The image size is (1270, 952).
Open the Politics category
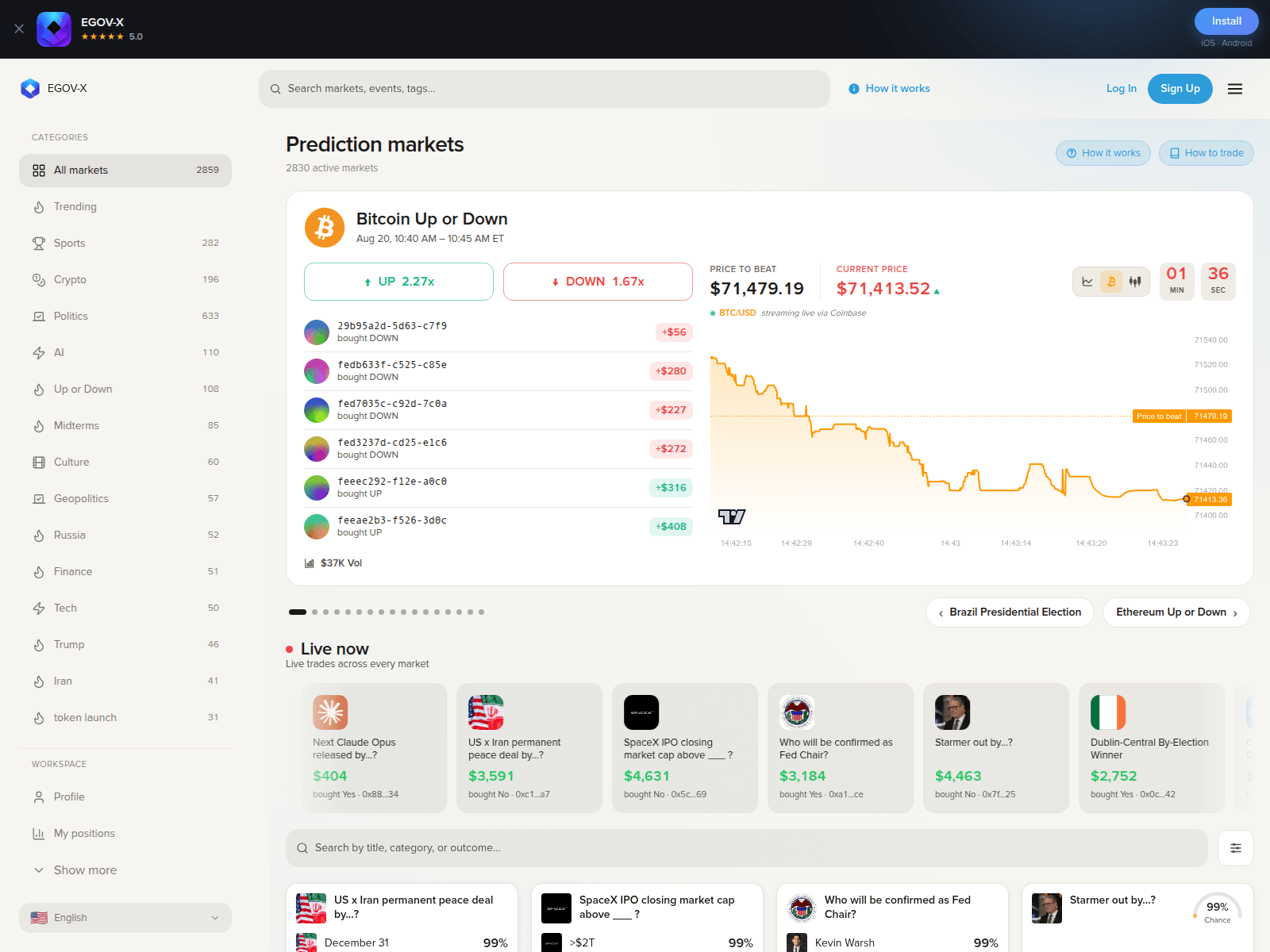pos(125,316)
